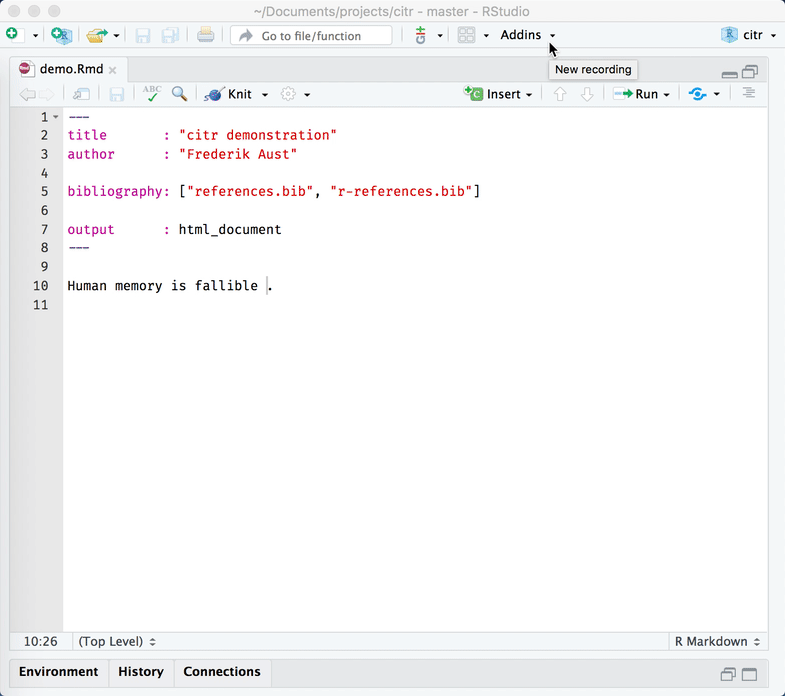Restore the Environment pane icon
Screen dimensions: 785x696
pos(728,674)
